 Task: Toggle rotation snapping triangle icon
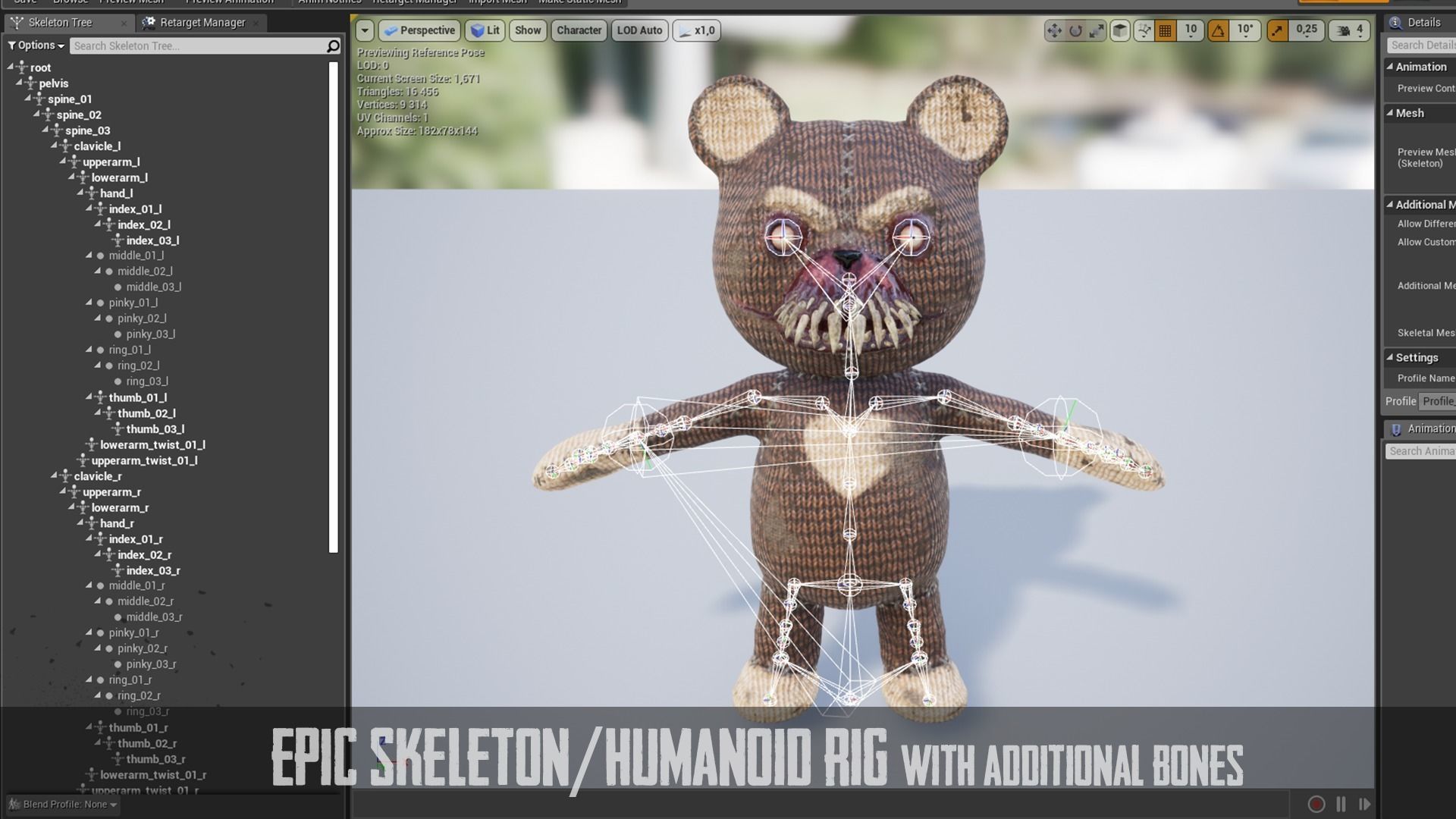[1218, 31]
